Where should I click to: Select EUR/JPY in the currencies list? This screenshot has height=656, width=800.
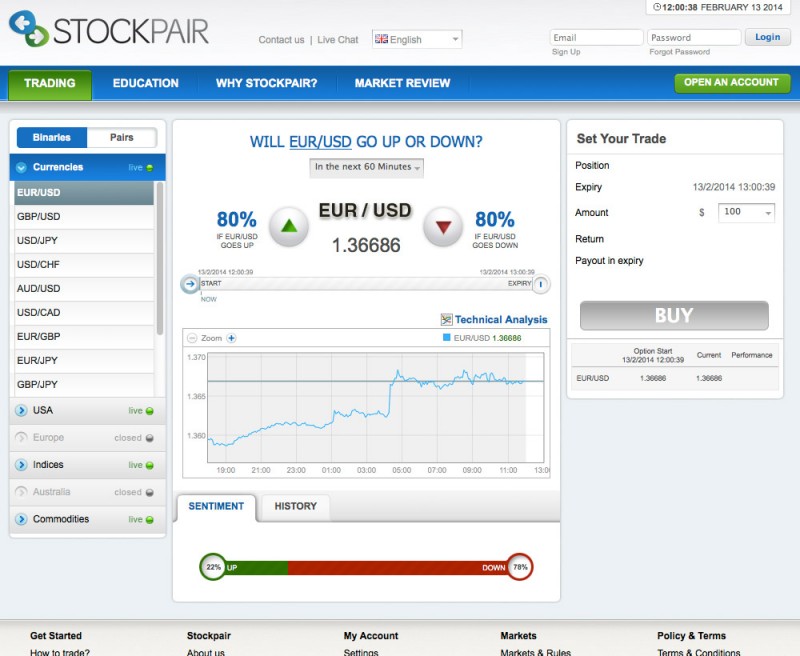click(84, 360)
